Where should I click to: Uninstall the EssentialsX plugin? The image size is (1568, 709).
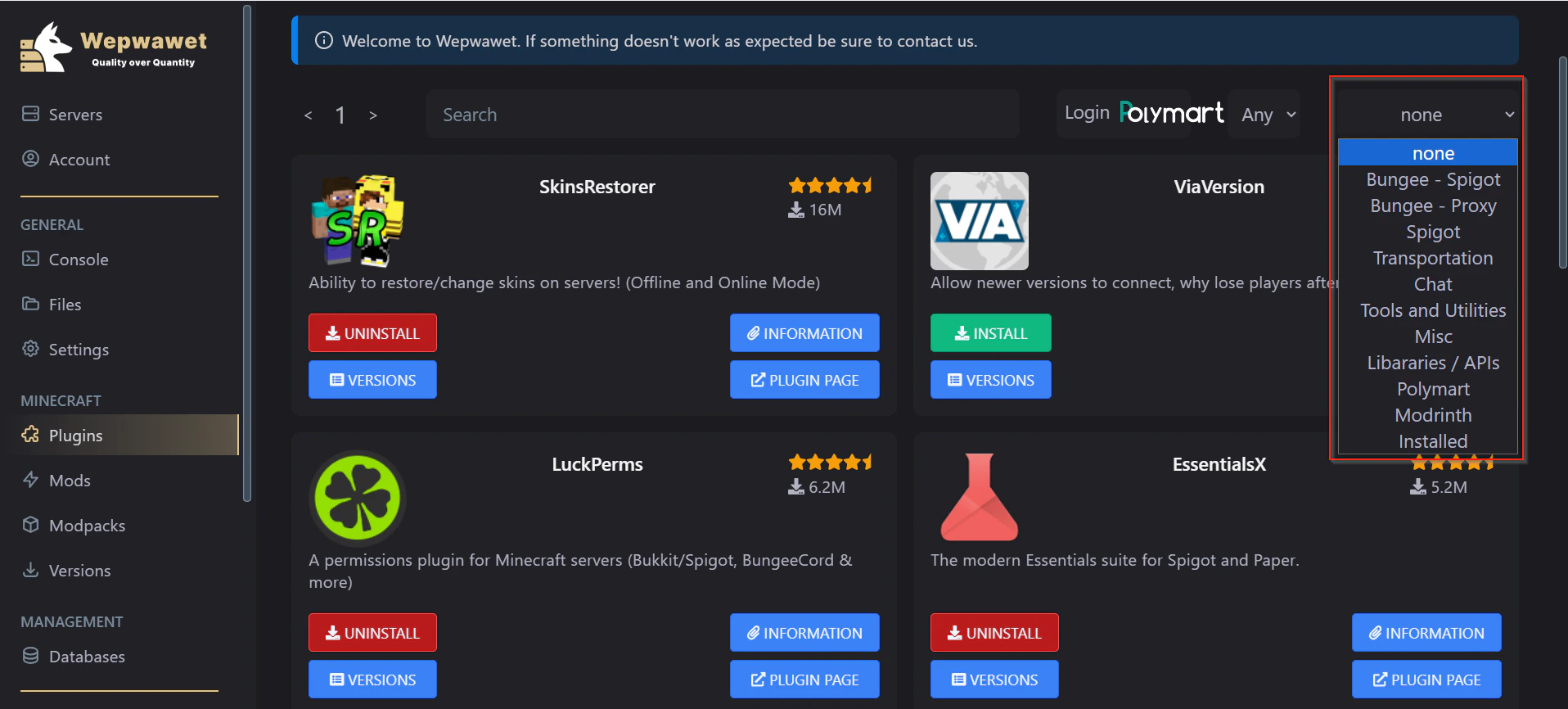[994, 633]
